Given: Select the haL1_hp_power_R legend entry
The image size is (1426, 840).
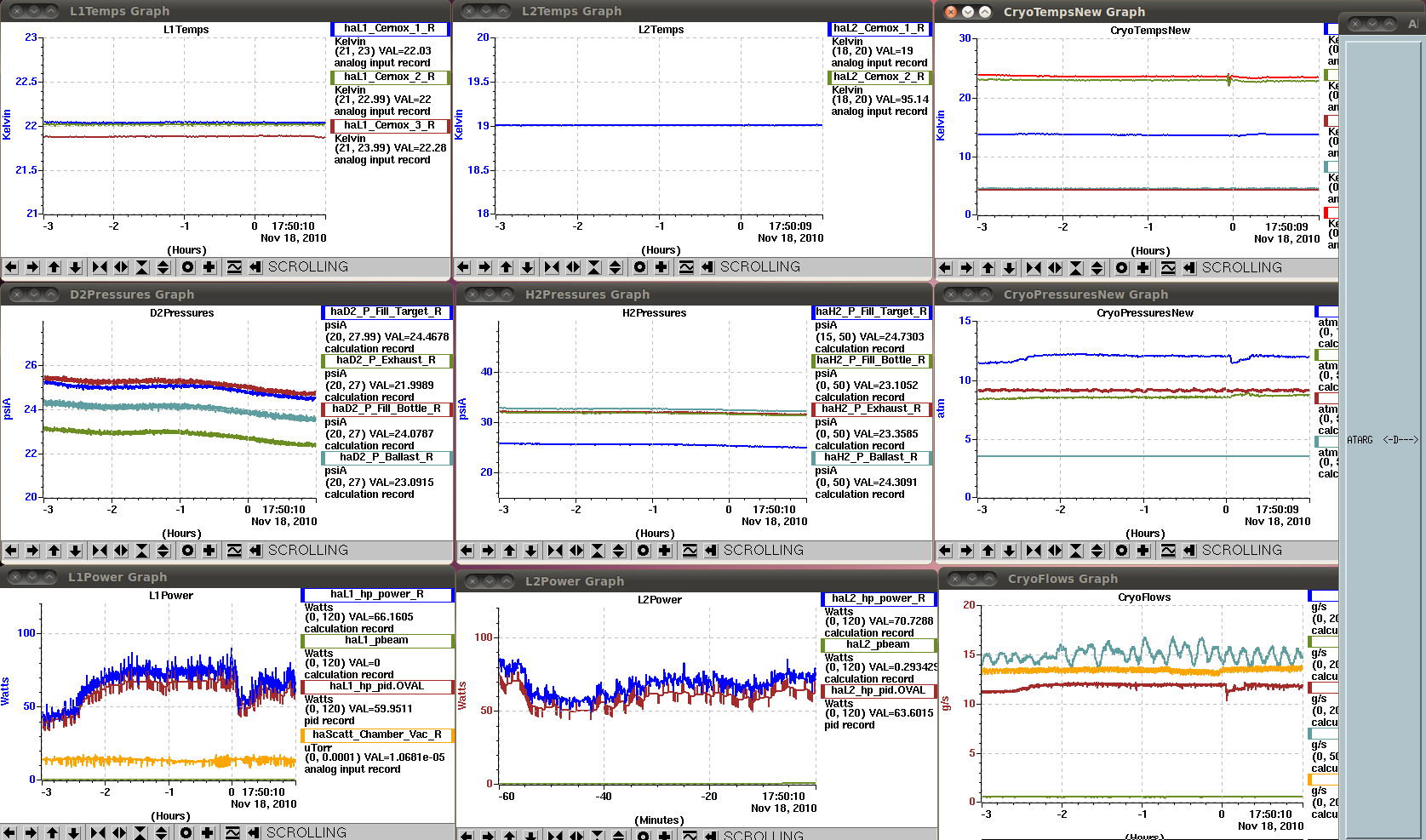Looking at the screenshot, I should (377, 594).
